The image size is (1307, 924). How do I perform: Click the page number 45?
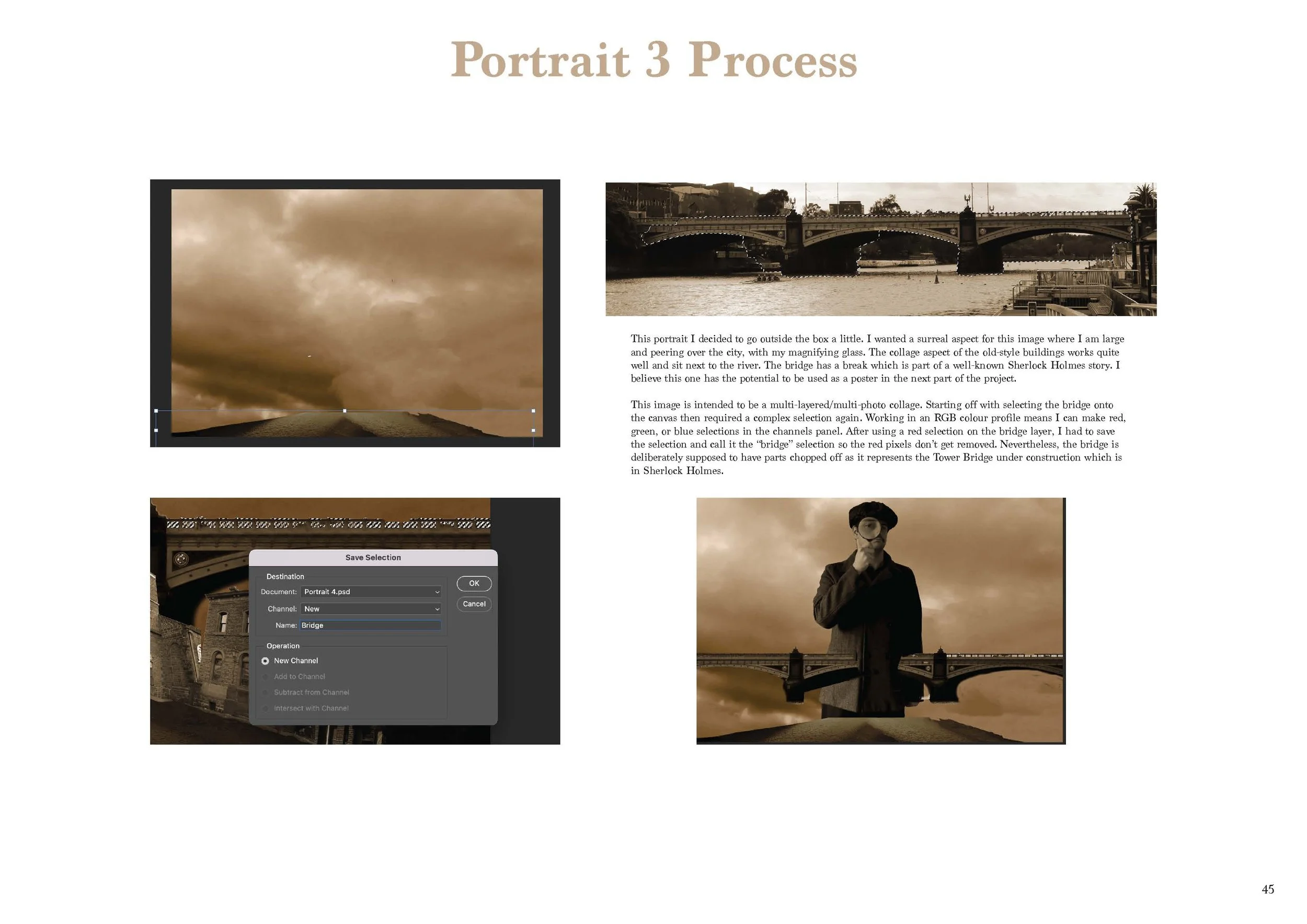1268,890
